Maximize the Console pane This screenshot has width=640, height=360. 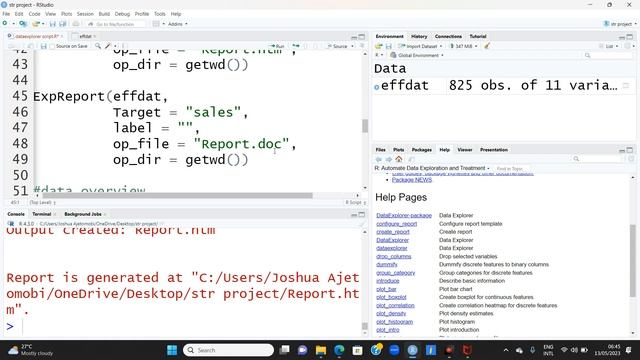click(x=362, y=214)
